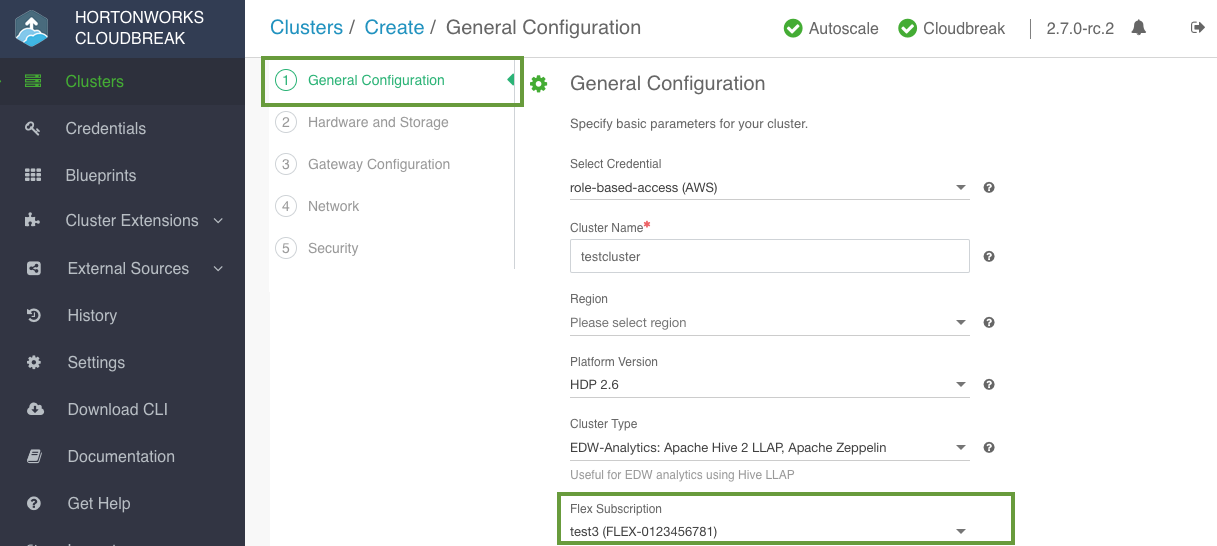The width and height of the screenshot is (1217, 546).
Task: Open Credentials in the sidebar
Action: pos(106,128)
